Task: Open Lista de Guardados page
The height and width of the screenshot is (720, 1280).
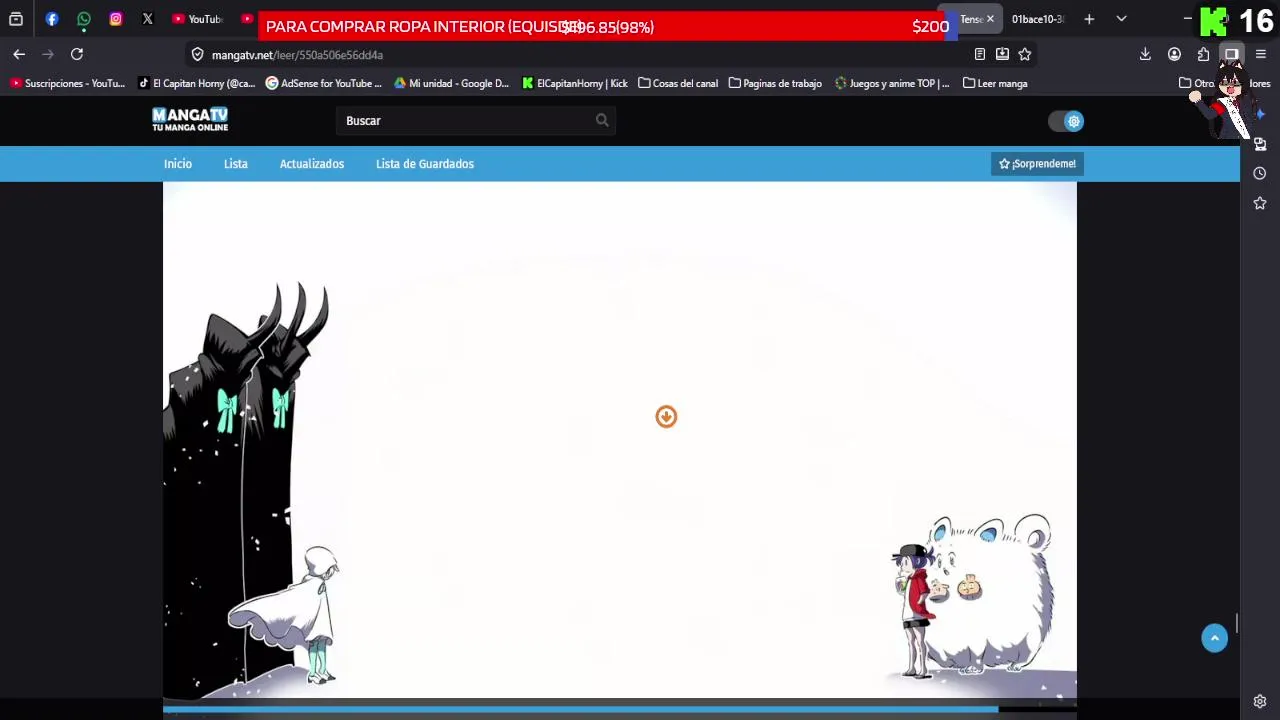Action: [x=425, y=164]
